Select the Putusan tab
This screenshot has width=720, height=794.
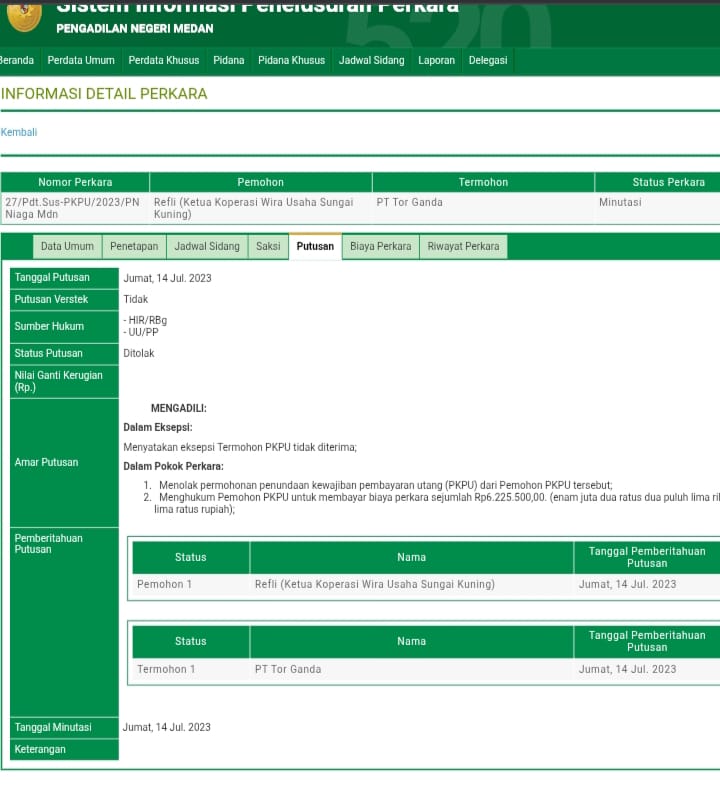pos(315,246)
